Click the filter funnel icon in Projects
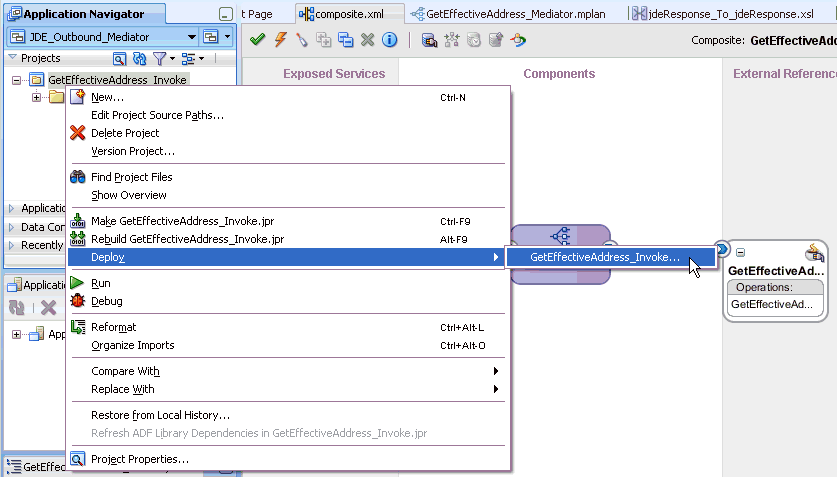837x477 pixels. point(158,59)
